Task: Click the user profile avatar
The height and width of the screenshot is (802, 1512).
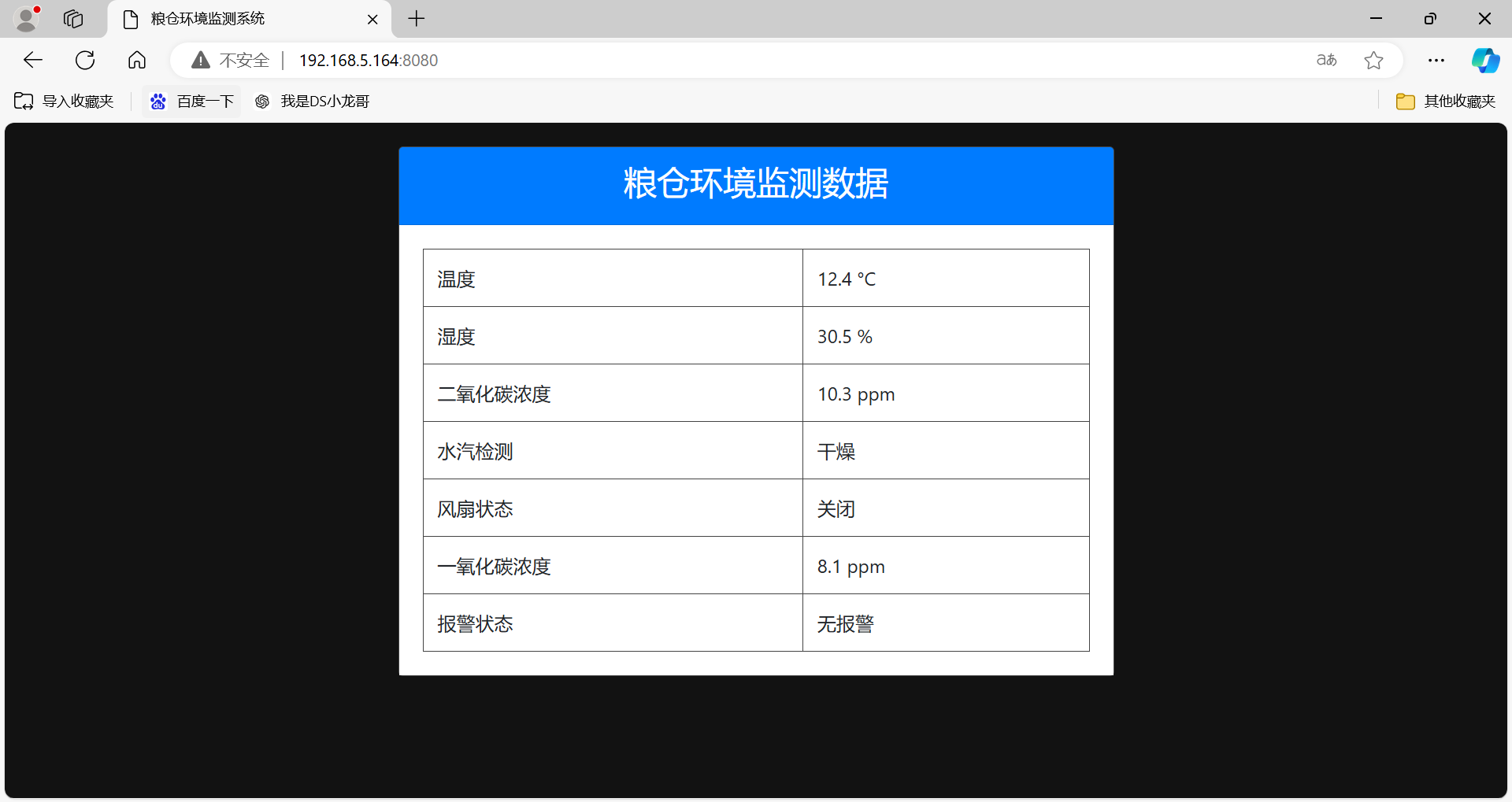Action: pos(27,19)
